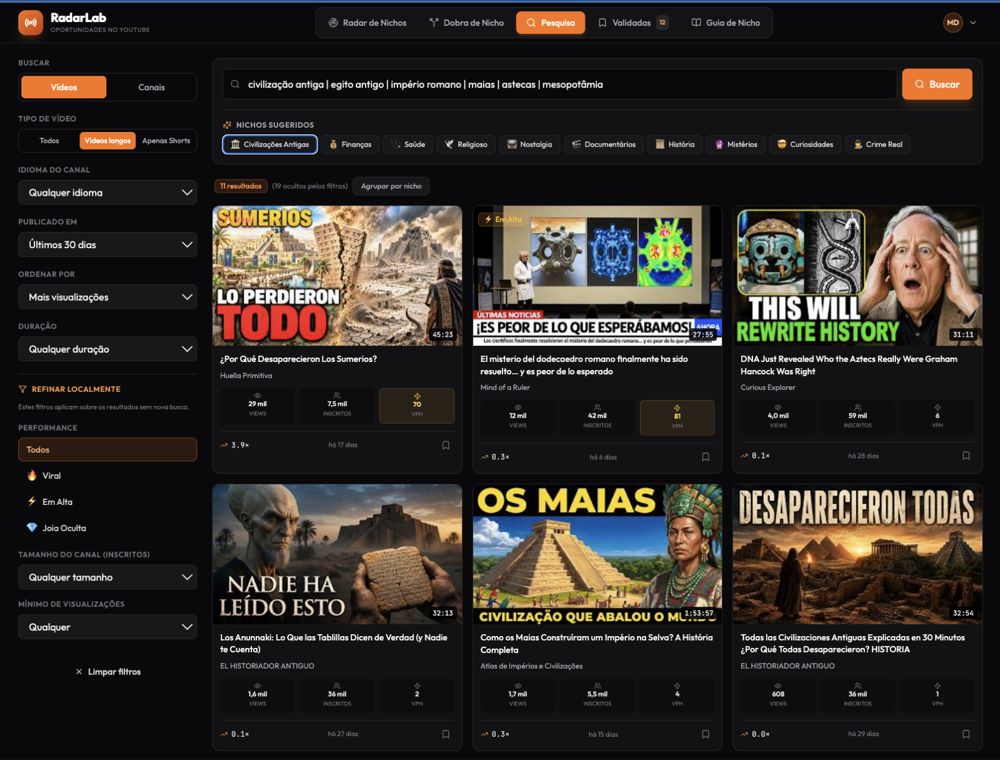The height and width of the screenshot is (760, 1000).
Task: Open Sumerios Lo Perdieron Todo thumbnail
Action: [337, 275]
